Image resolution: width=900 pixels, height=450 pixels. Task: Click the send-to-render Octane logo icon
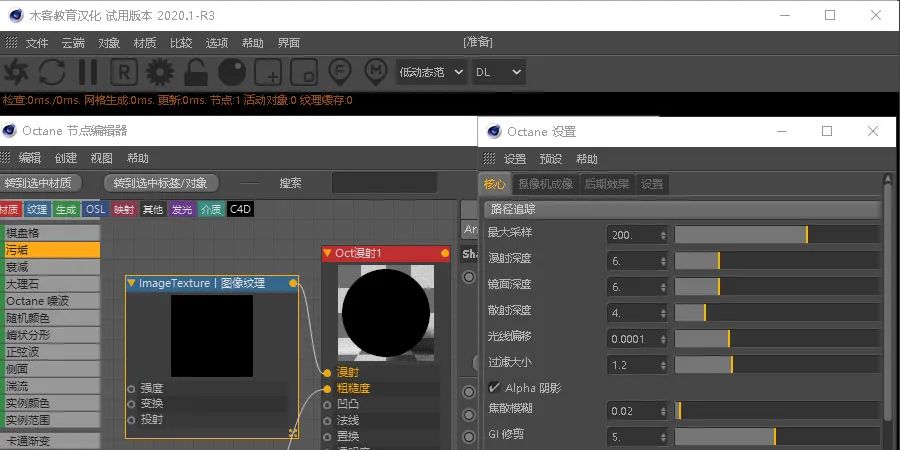(17, 72)
